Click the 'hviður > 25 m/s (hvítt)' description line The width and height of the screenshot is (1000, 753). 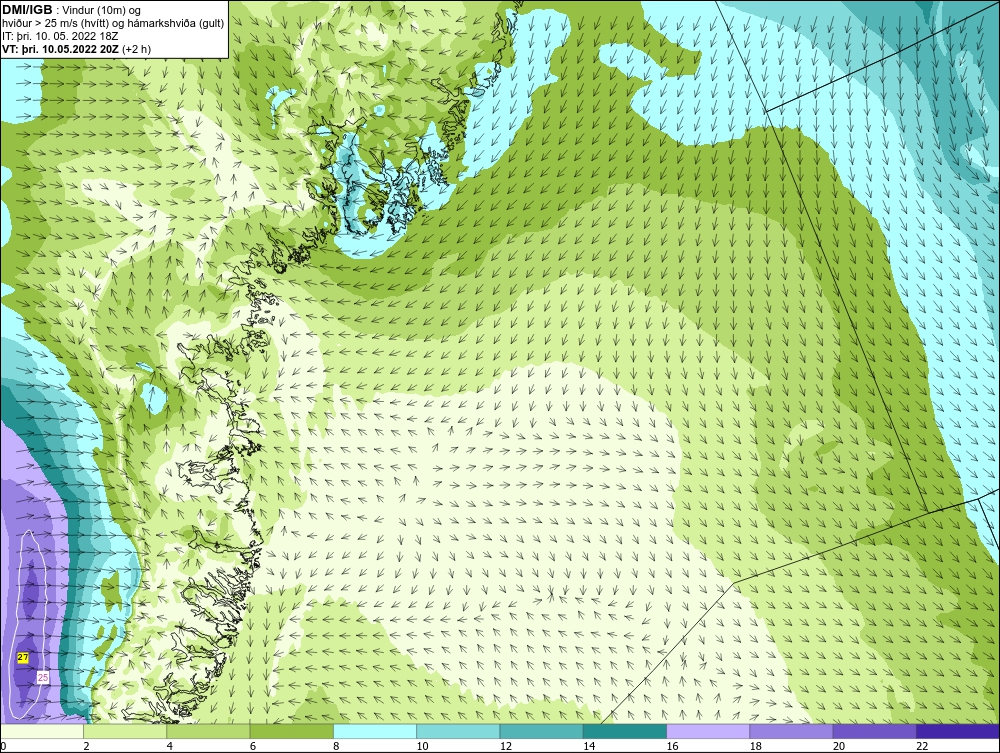tap(113, 24)
